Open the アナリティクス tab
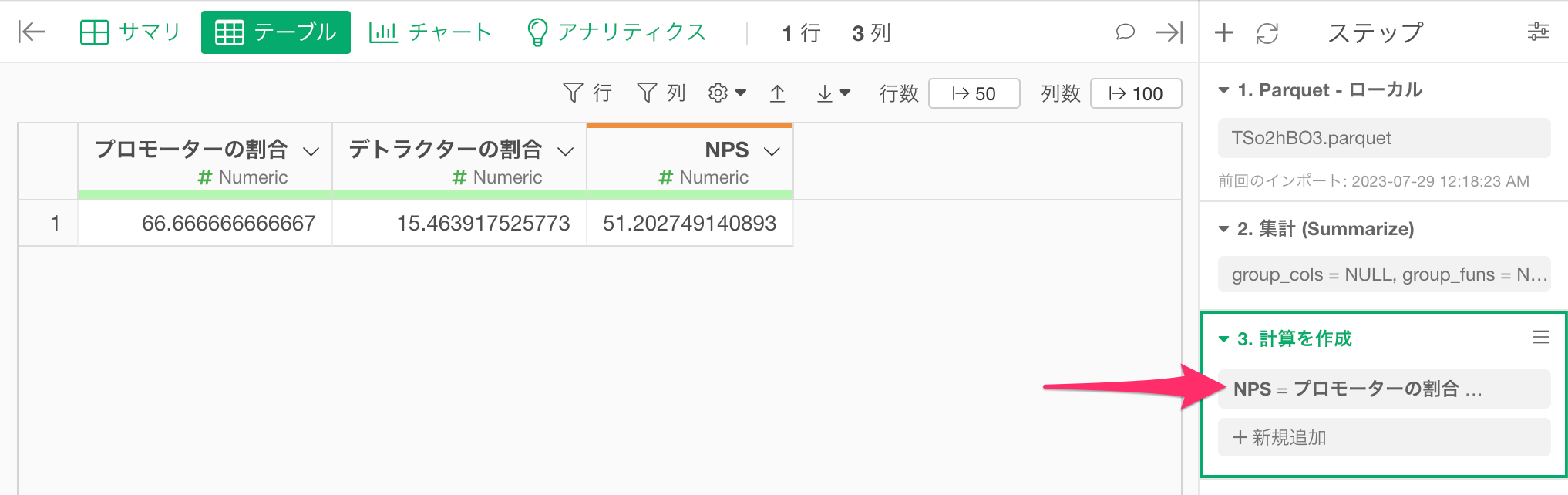Screen dimensions: 1568x495 616,32
